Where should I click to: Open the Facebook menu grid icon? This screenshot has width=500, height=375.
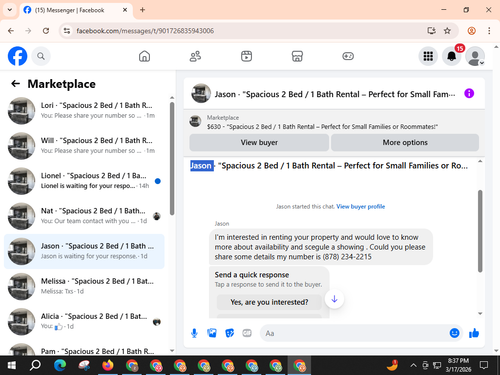click(x=428, y=56)
